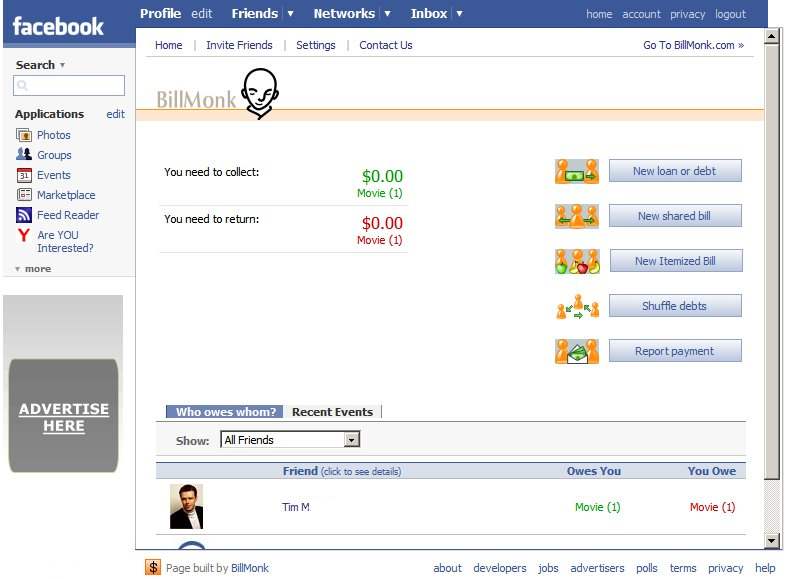The width and height of the screenshot is (787, 579).
Task: Click the New shared bill icon
Action: click(x=577, y=216)
